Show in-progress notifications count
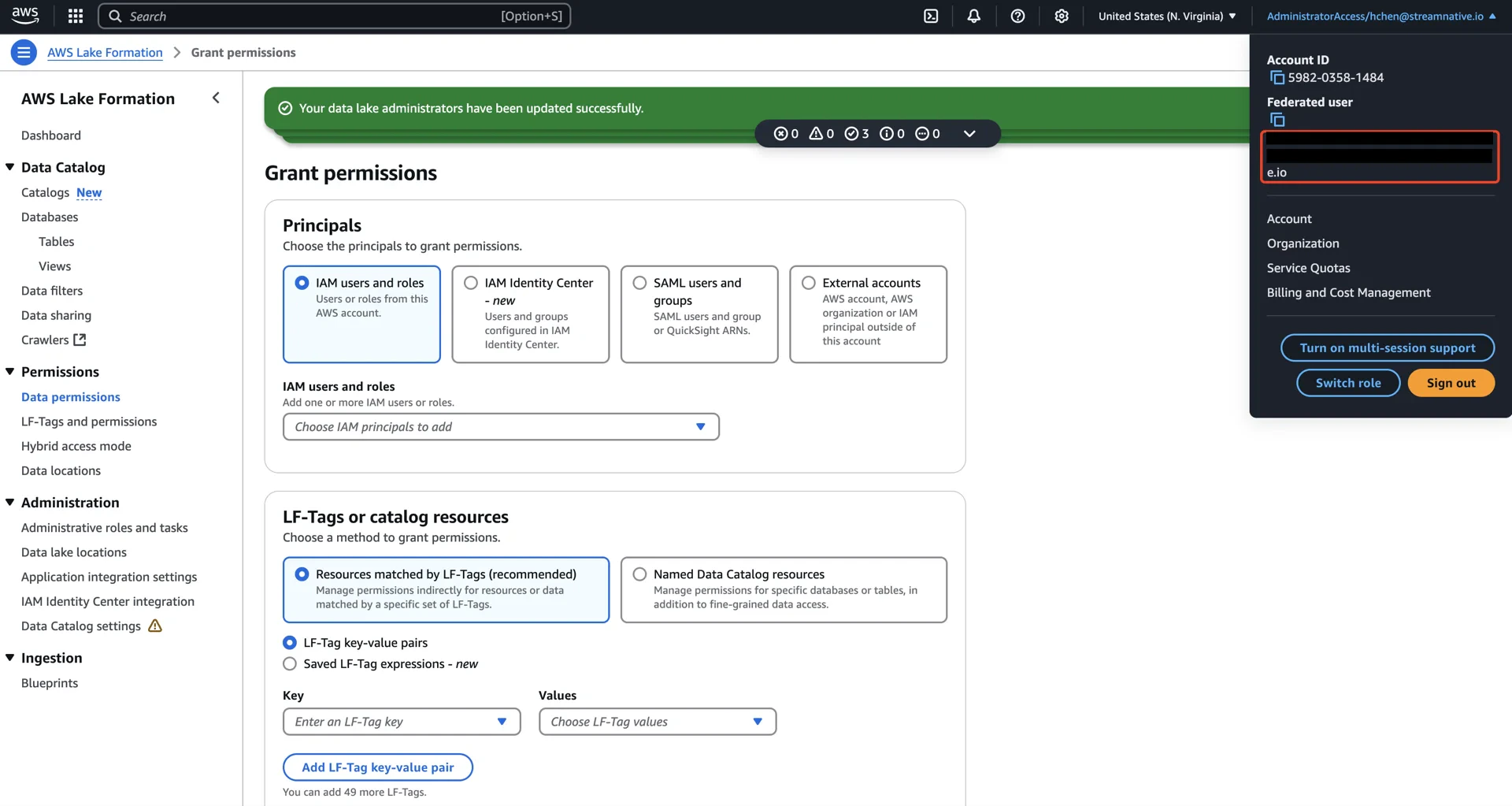The image size is (1512, 806). tap(928, 134)
